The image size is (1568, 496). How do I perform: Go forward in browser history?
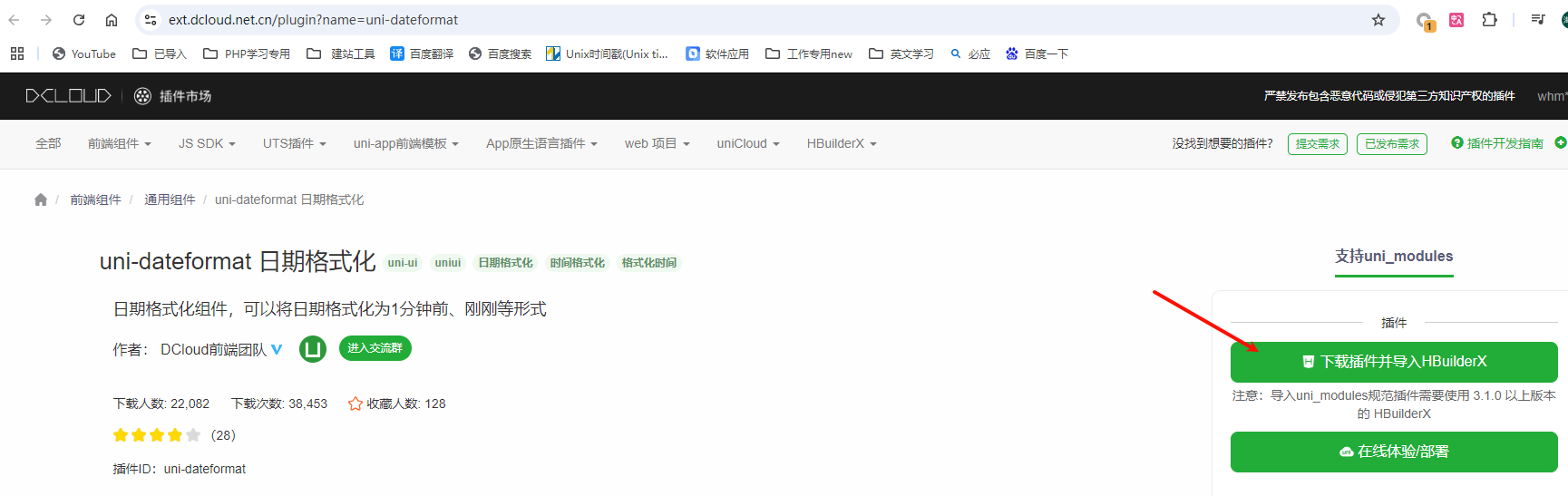[46, 20]
